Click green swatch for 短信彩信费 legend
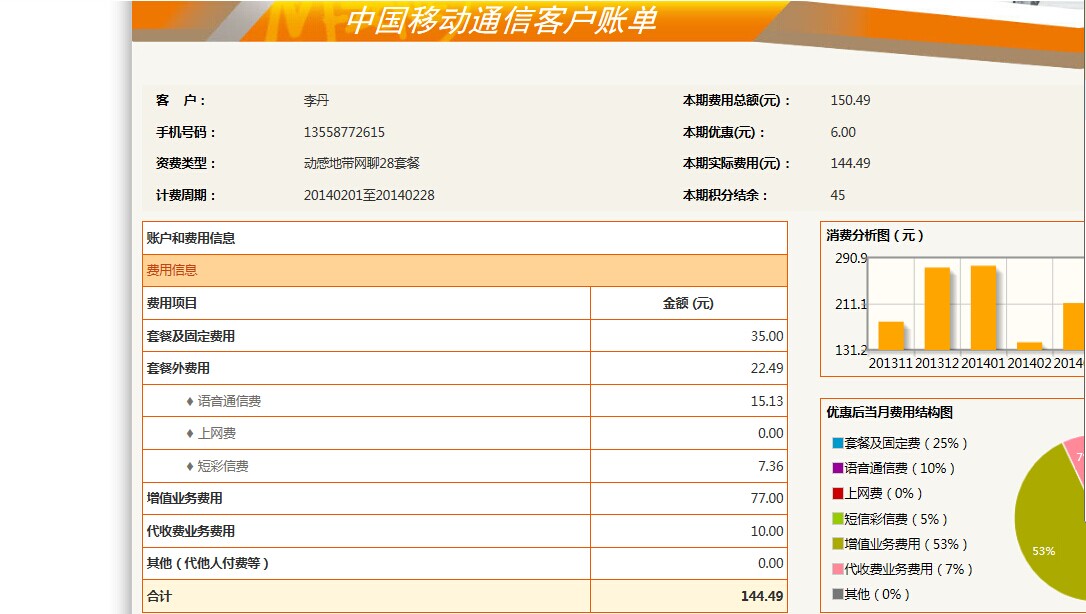This screenshot has height=614, width=1086. pos(837,519)
